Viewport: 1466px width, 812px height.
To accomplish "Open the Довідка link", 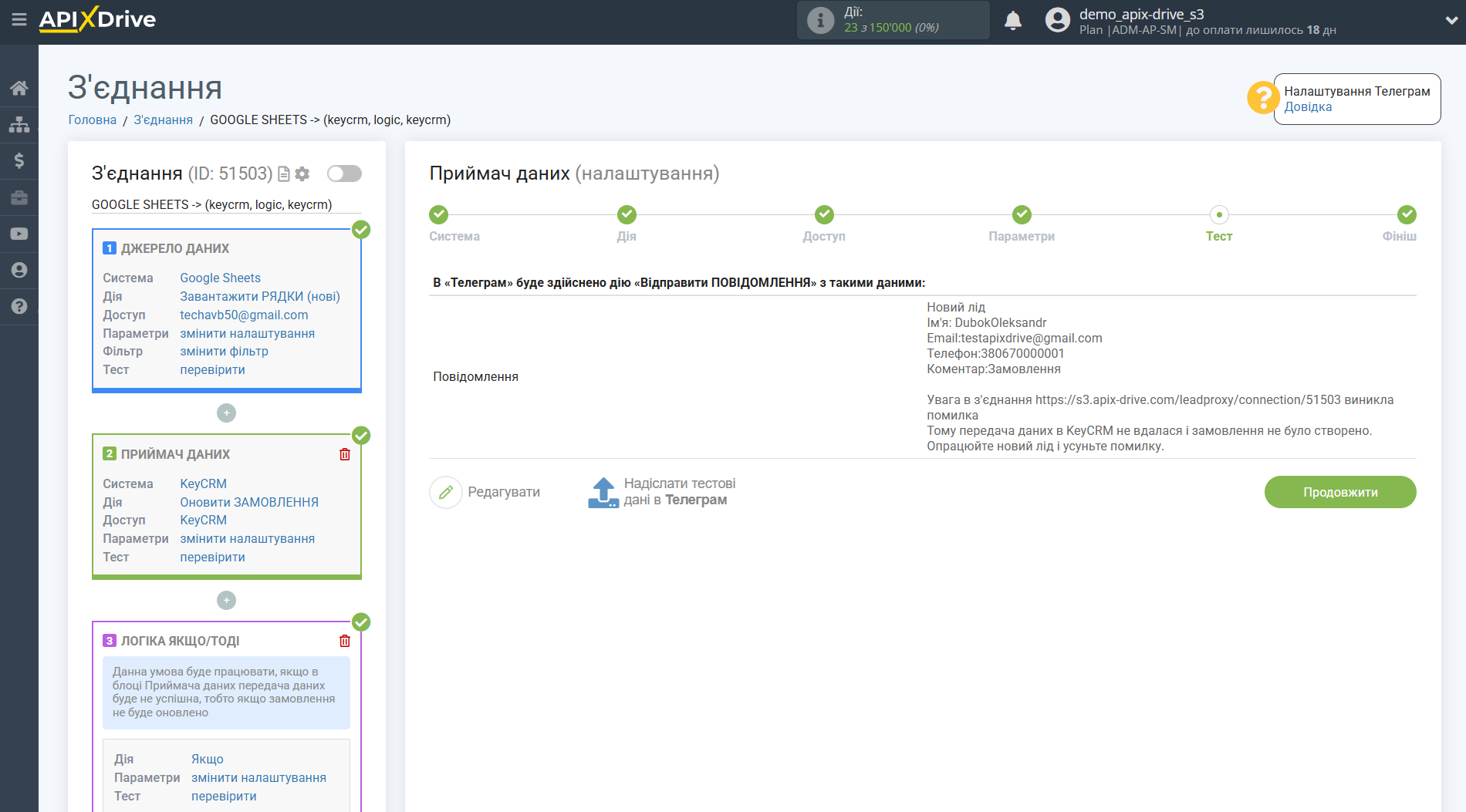I will pos(1308,107).
